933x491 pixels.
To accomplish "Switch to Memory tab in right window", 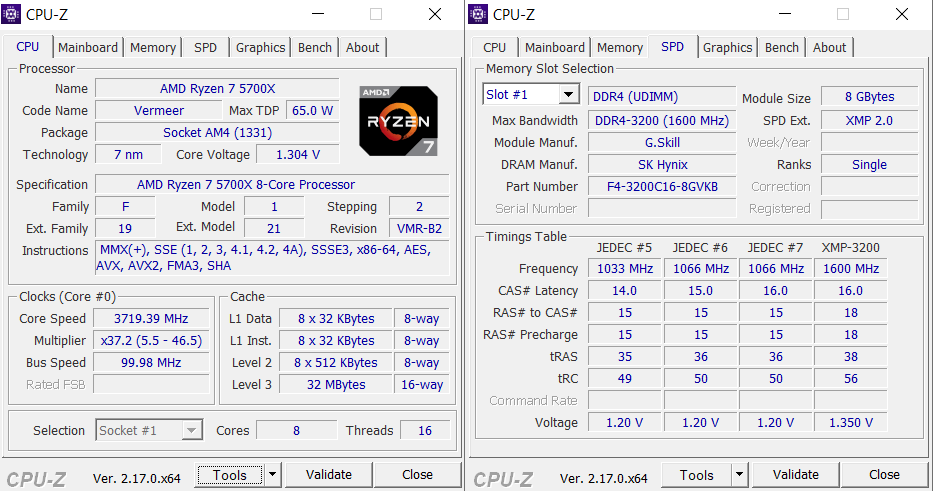I will click(x=620, y=48).
